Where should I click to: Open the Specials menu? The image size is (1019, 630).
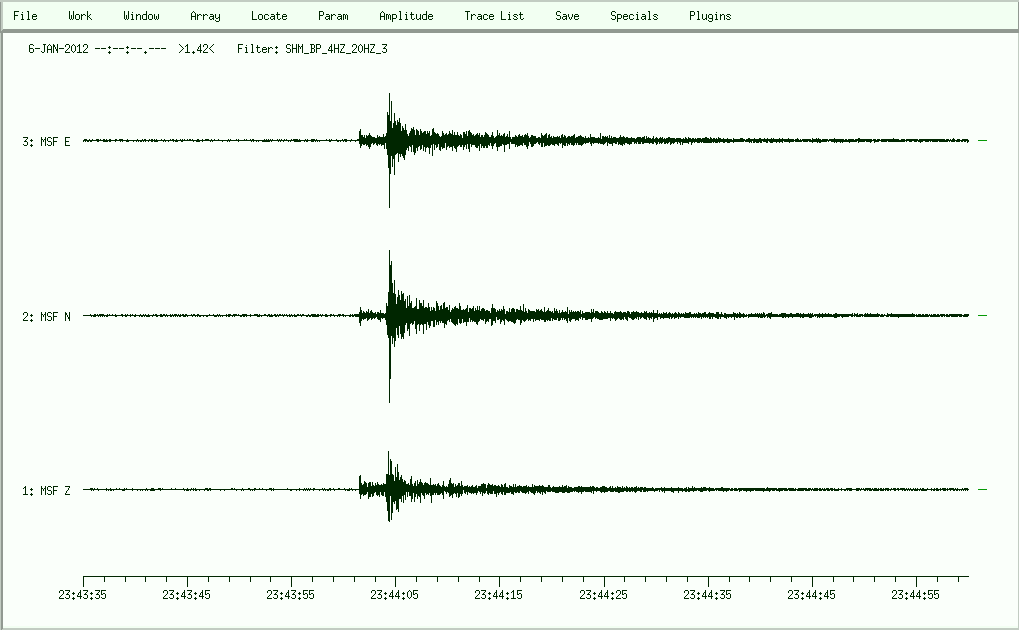(634, 16)
